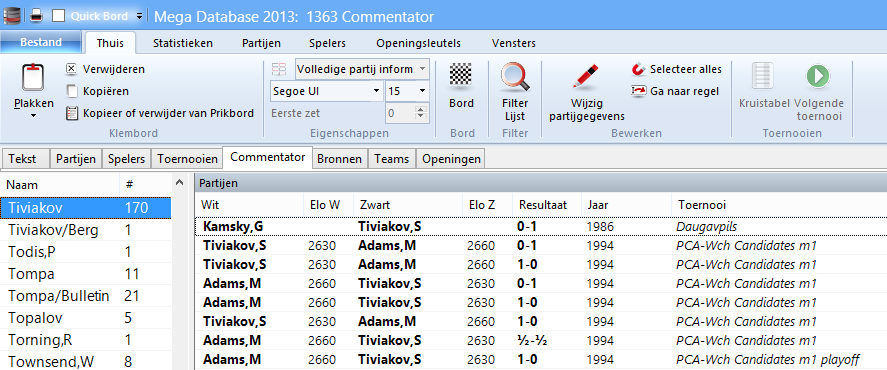
Task: Open the Vensters ribbon tab
Action: (514, 43)
